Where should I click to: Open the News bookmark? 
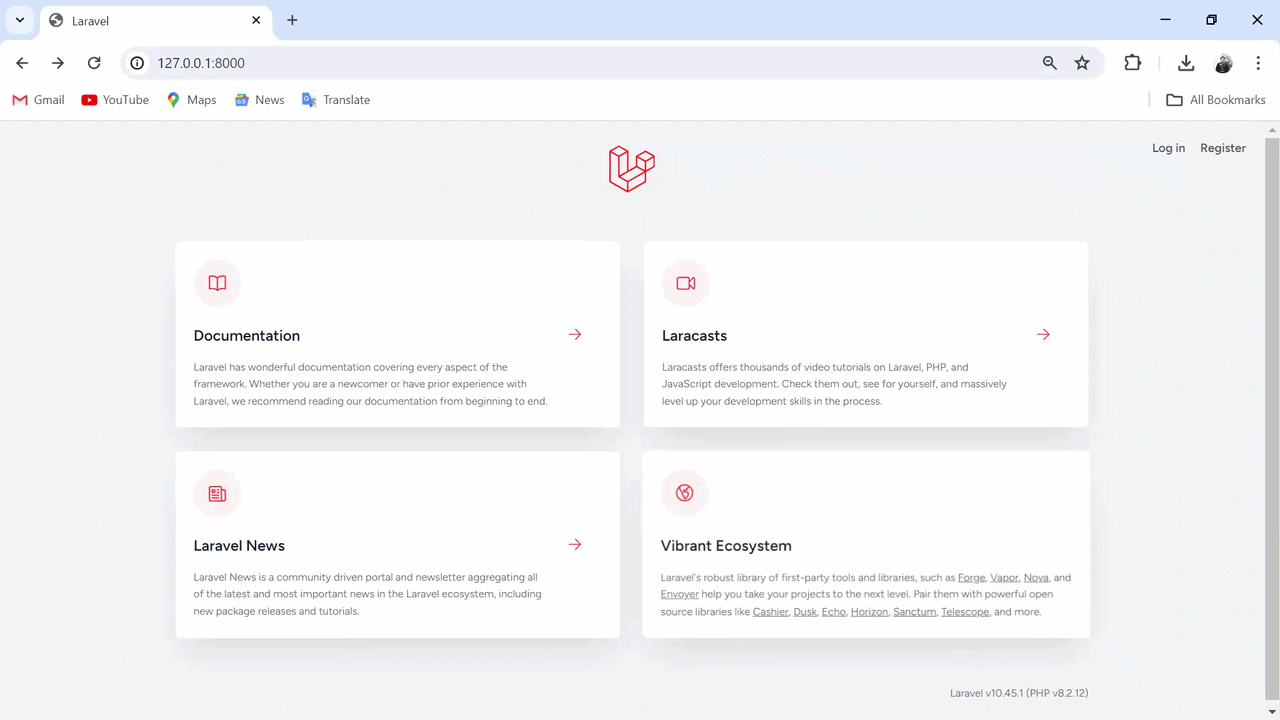(x=259, y=100)
